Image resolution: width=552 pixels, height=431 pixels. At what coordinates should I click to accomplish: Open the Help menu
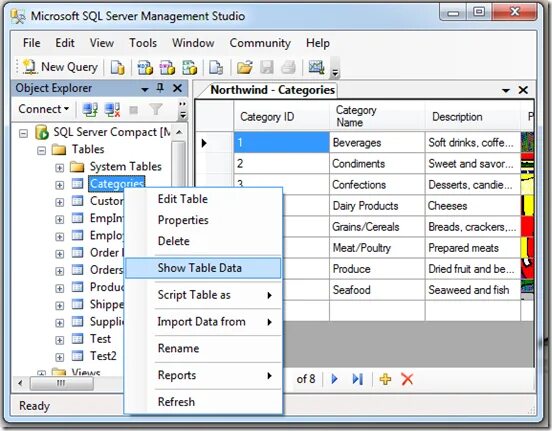point(318,43)
